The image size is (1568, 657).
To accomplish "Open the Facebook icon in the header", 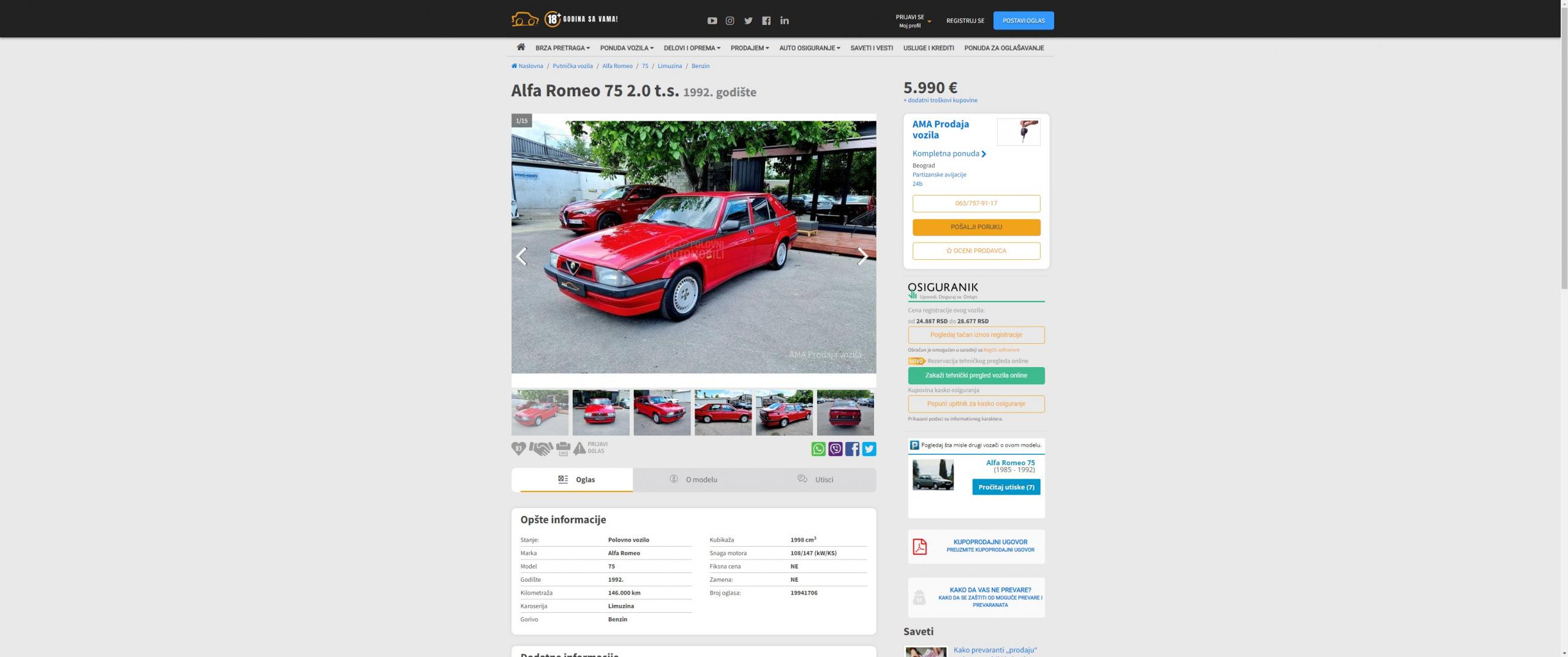I will [x=766, y=21].
